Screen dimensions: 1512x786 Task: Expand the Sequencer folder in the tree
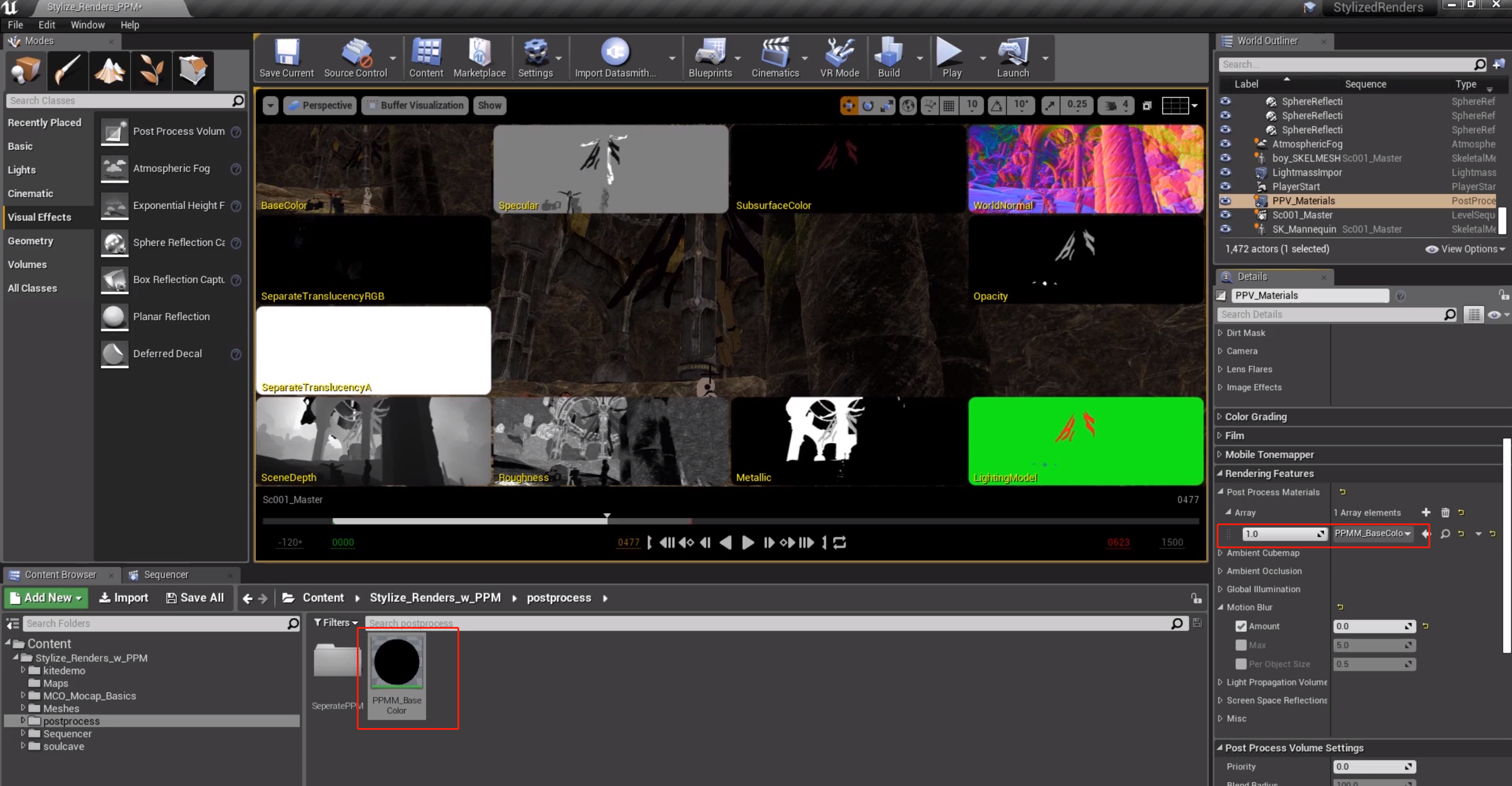tap(23, 733)
